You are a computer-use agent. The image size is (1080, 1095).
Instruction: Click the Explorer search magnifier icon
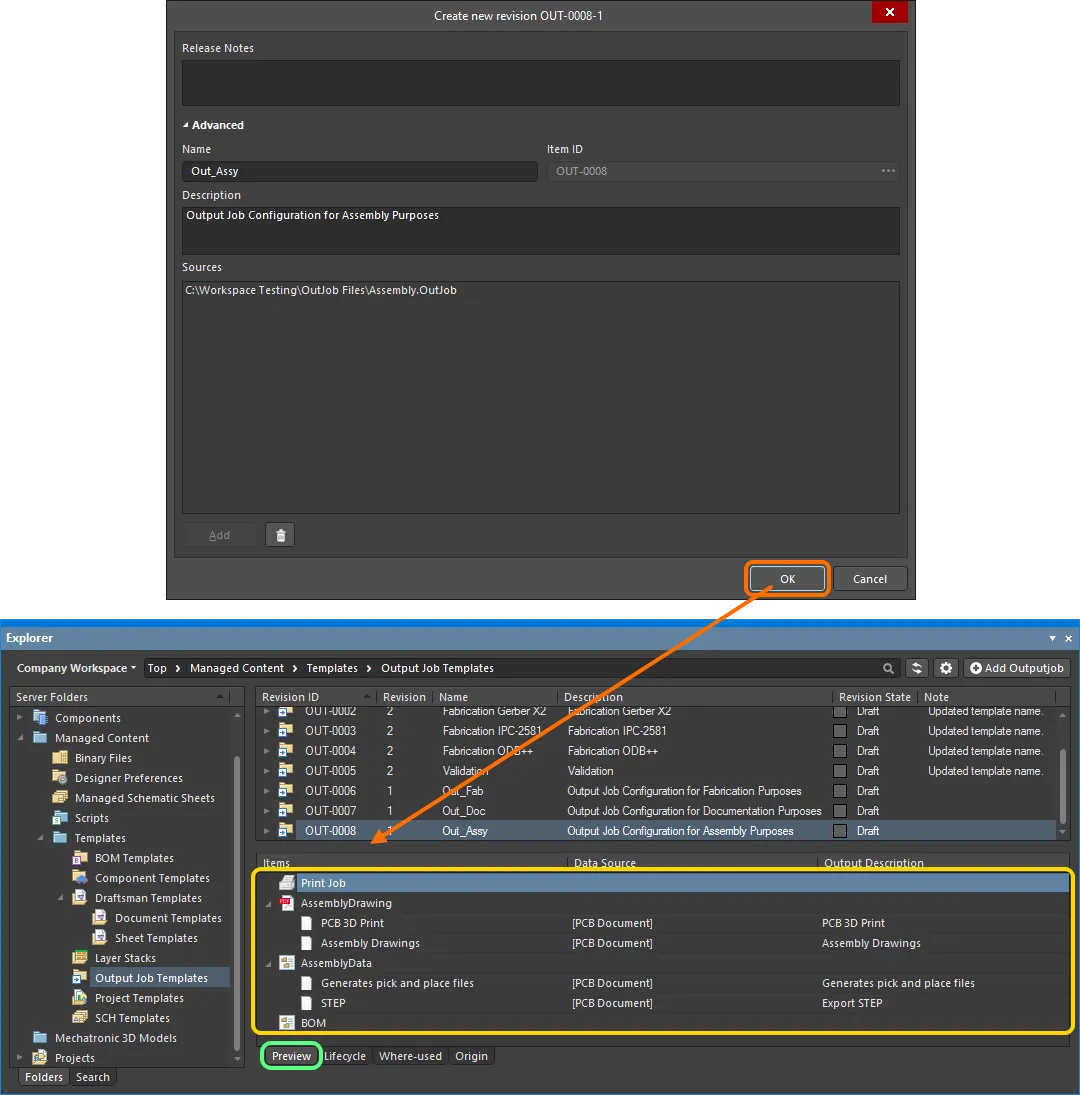(x=888, y=668)
